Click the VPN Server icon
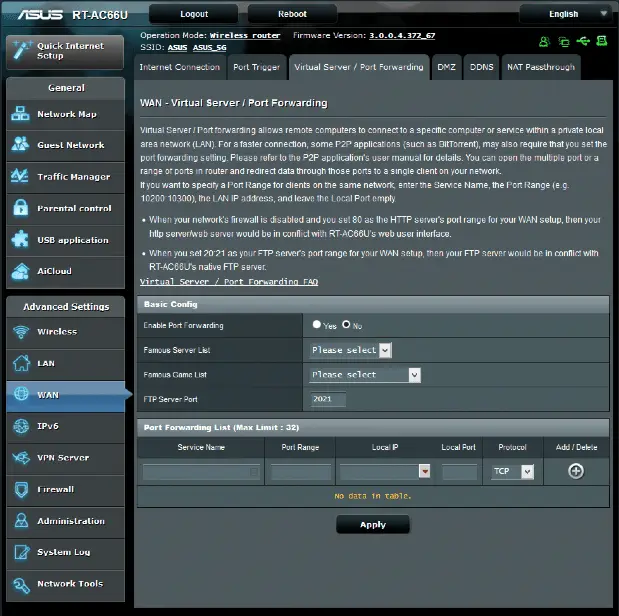Image resolution: width=619 pixels, height=616 pixels. 21,458
